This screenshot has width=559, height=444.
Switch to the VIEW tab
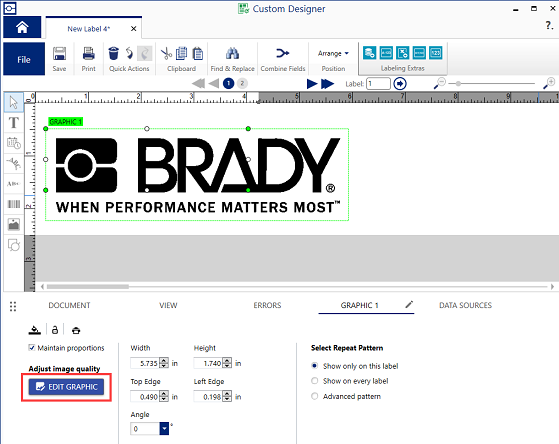(168, 305)
